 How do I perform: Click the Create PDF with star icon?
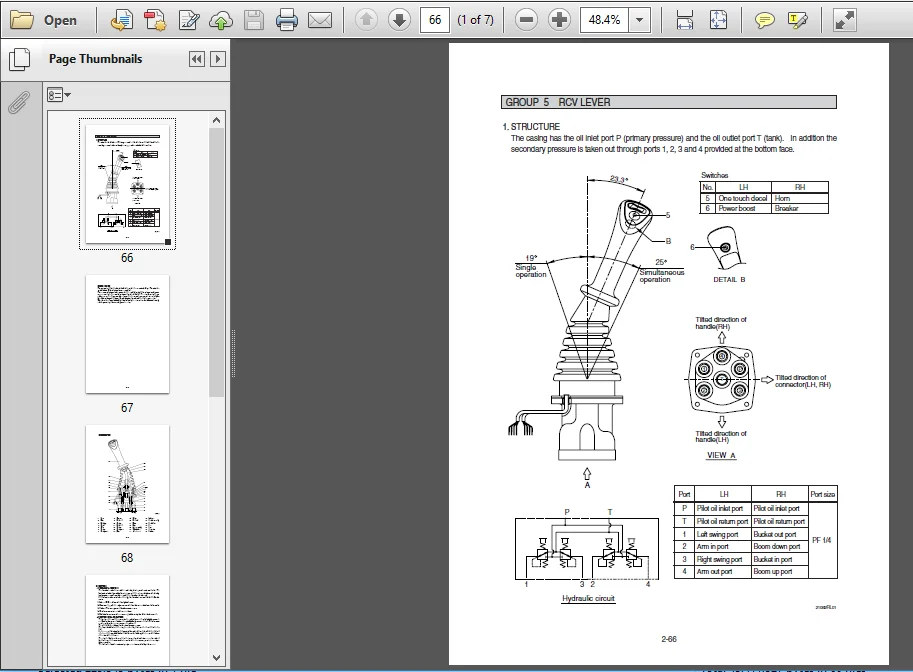click(x=155, y=20)
